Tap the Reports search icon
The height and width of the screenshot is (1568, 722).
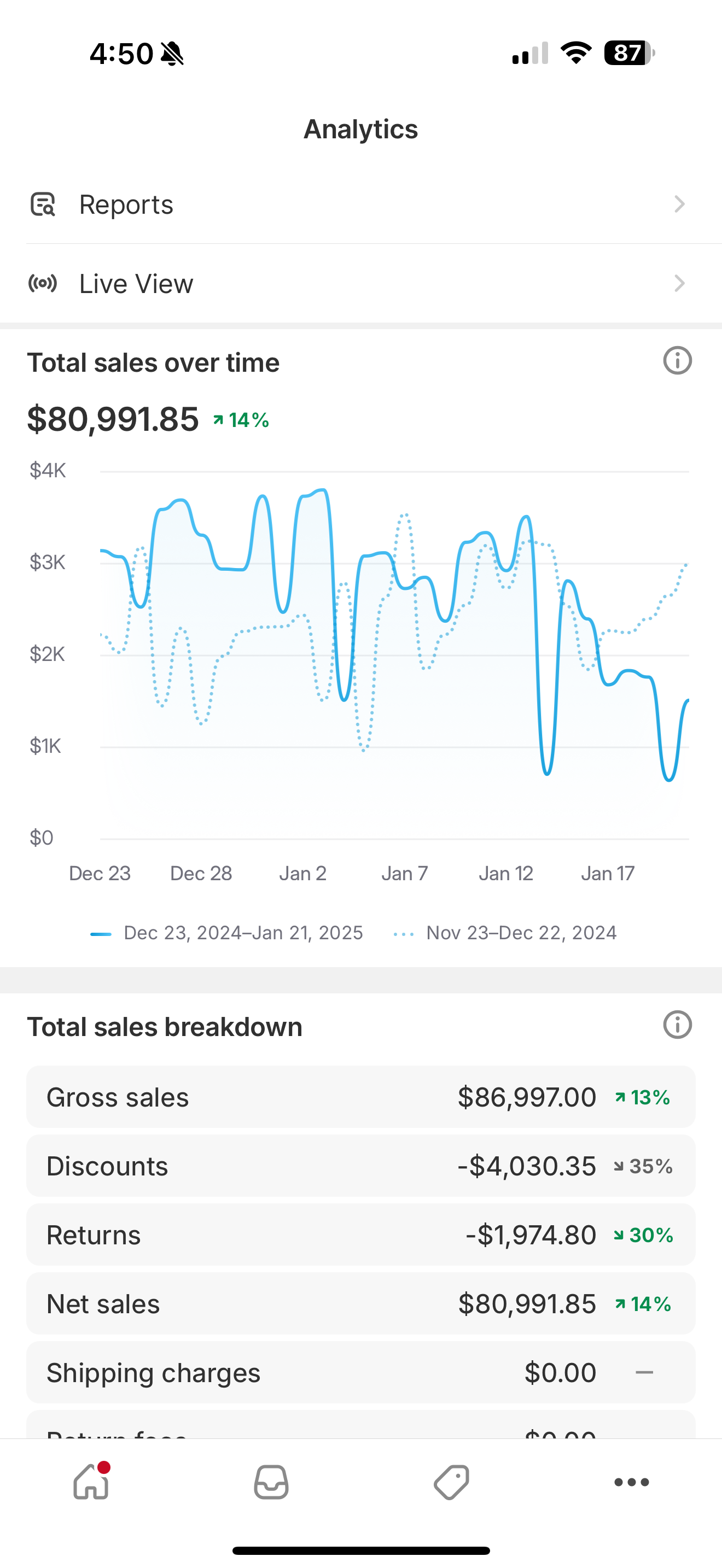tap(43, 204)
